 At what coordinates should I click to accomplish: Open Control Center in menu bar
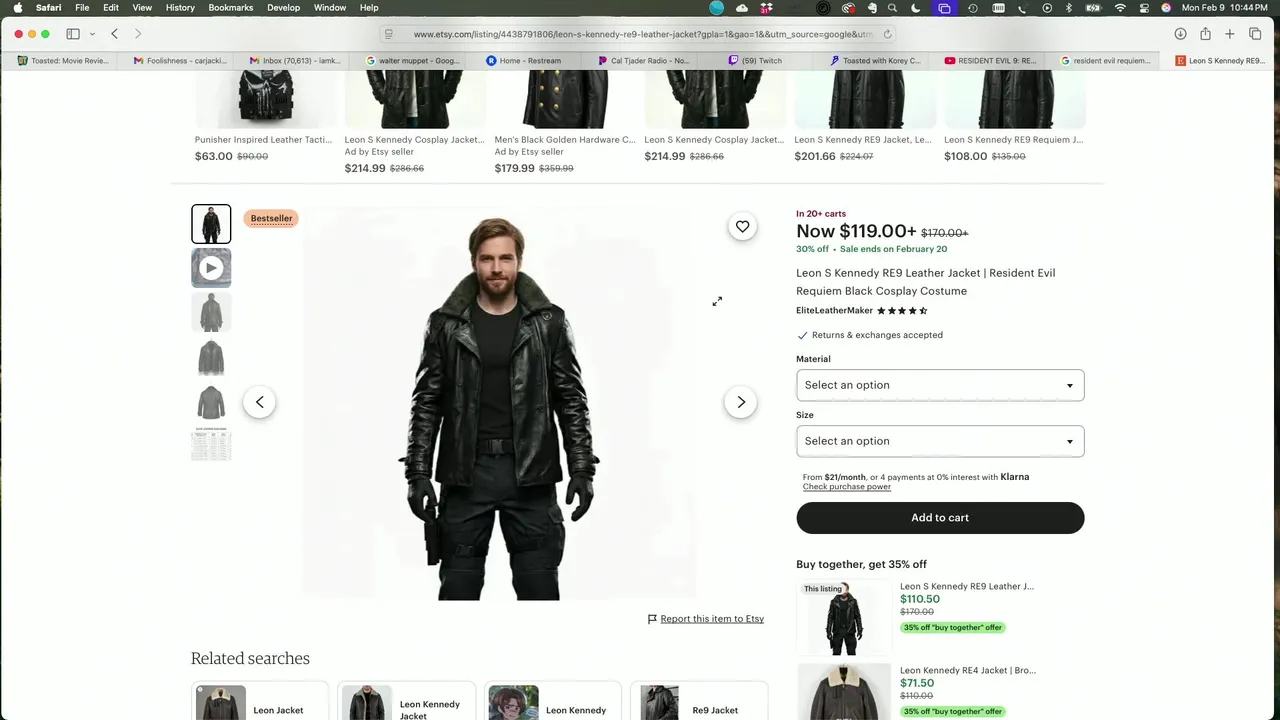pos(1143,8)
